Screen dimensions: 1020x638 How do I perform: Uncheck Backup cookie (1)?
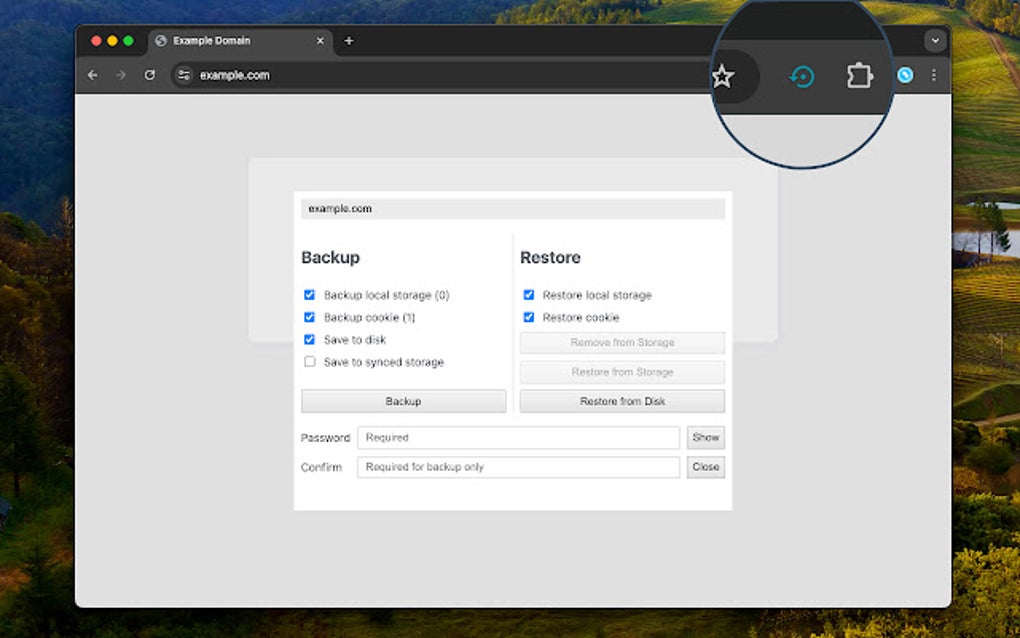[311, 317]
